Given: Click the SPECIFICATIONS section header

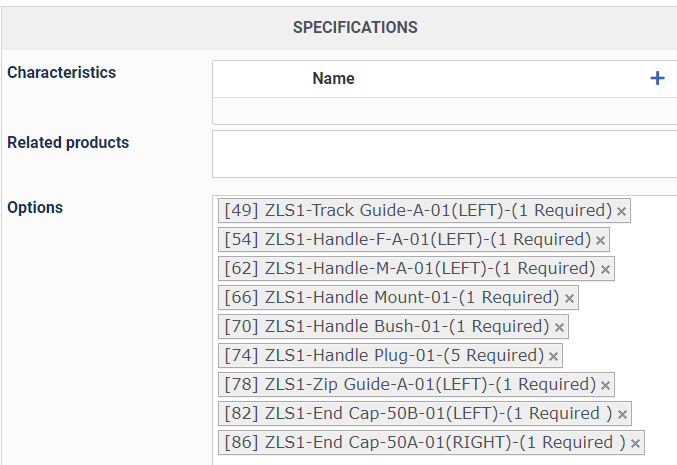Looking at the screenshot, I should click(355, 28).
